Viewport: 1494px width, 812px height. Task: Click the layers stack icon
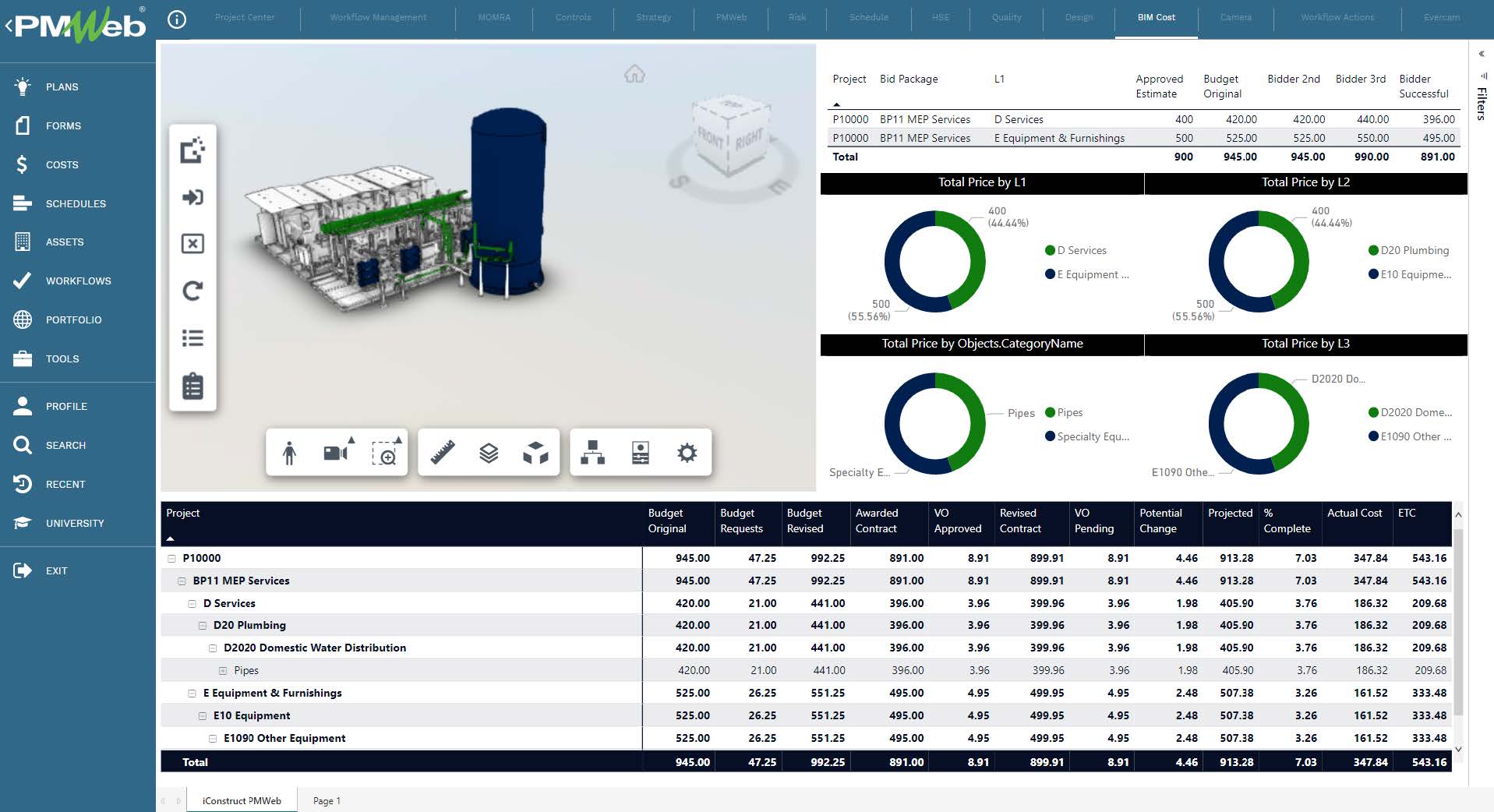489,453
